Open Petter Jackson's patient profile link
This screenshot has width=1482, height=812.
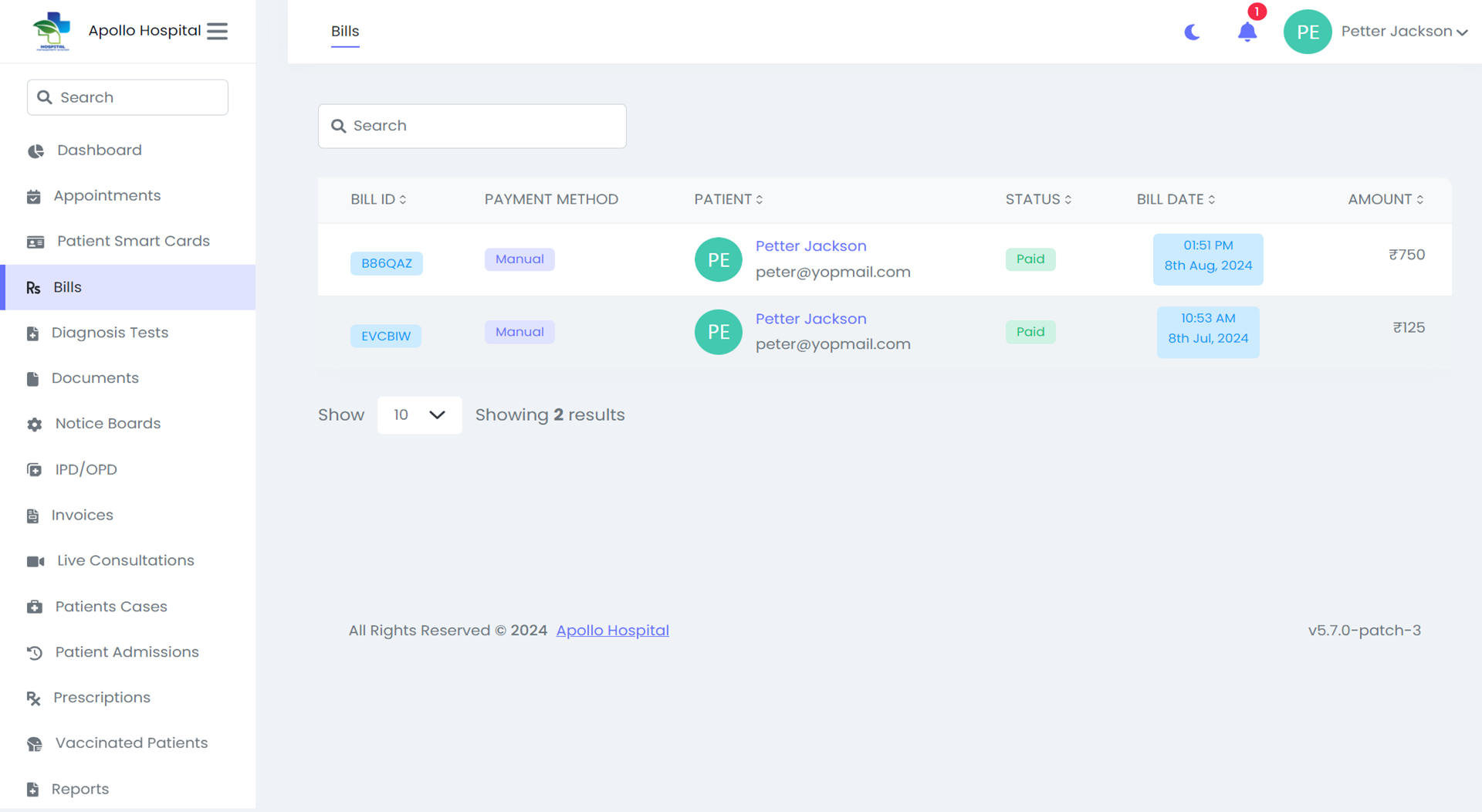click(x=810, y=245)
